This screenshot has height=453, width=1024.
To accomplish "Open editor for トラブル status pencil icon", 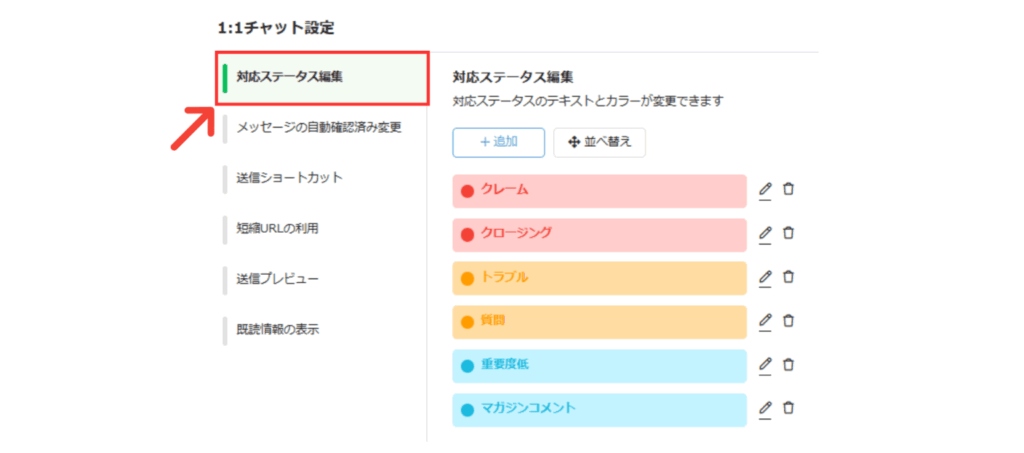I will coord(765,278).
